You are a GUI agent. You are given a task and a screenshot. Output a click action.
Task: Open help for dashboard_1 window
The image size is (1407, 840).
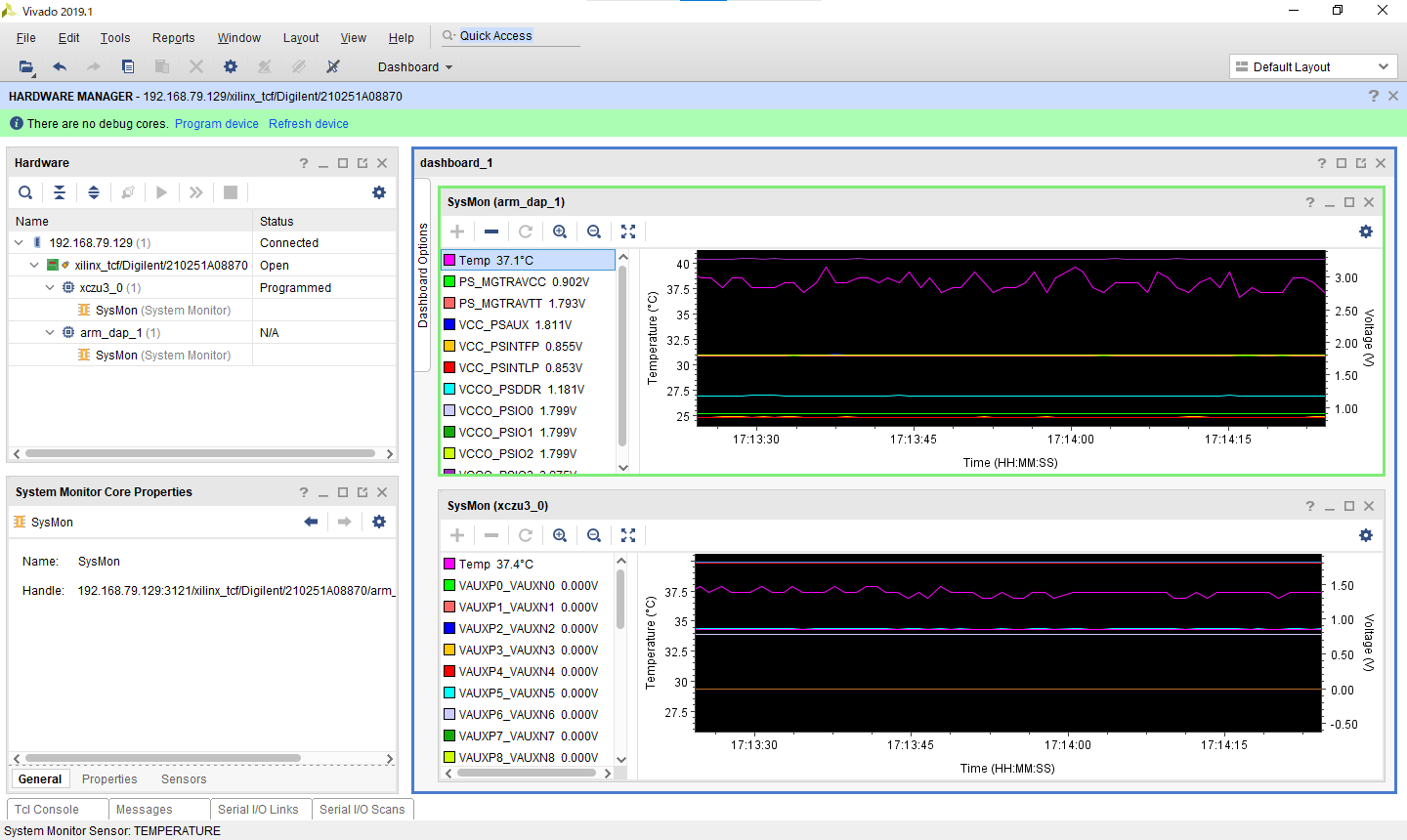[x=1322, y=163]
